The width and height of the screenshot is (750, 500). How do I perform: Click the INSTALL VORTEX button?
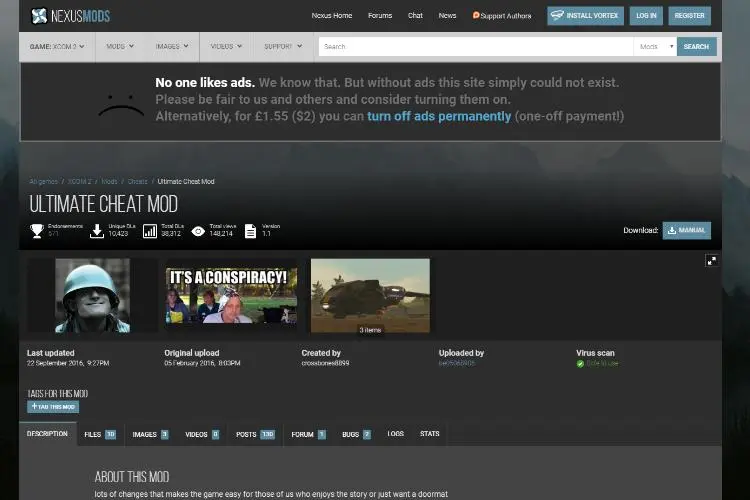[585, 16]
